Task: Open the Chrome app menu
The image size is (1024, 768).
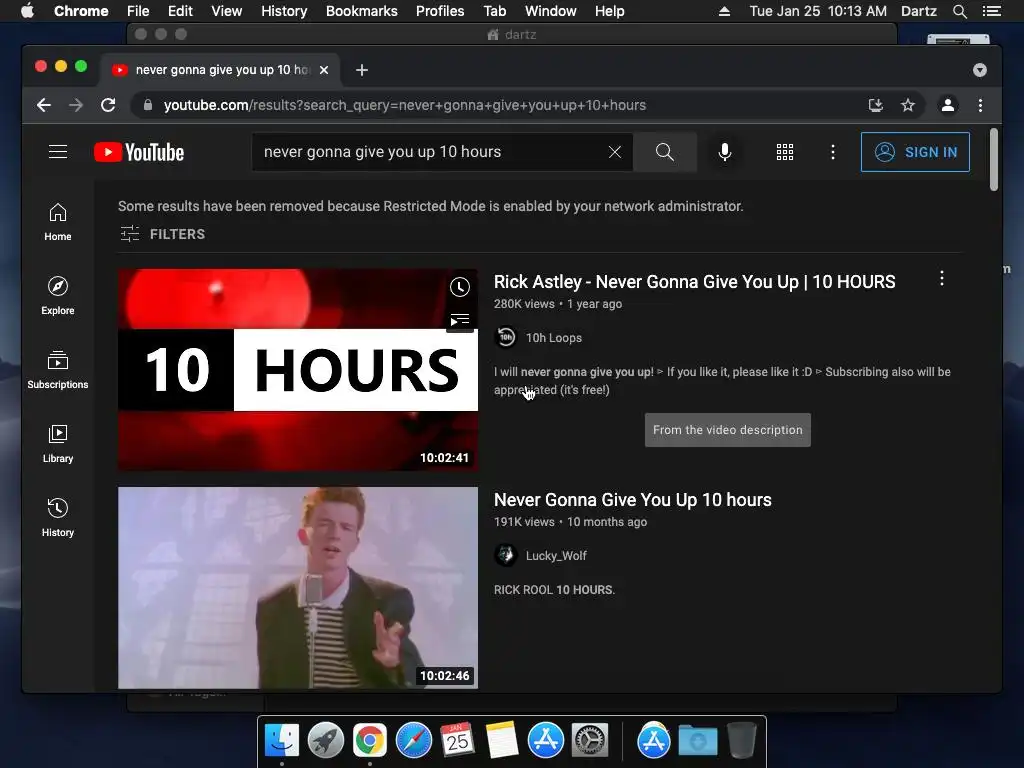Action: pyautogui.click(x=81, y=11)
